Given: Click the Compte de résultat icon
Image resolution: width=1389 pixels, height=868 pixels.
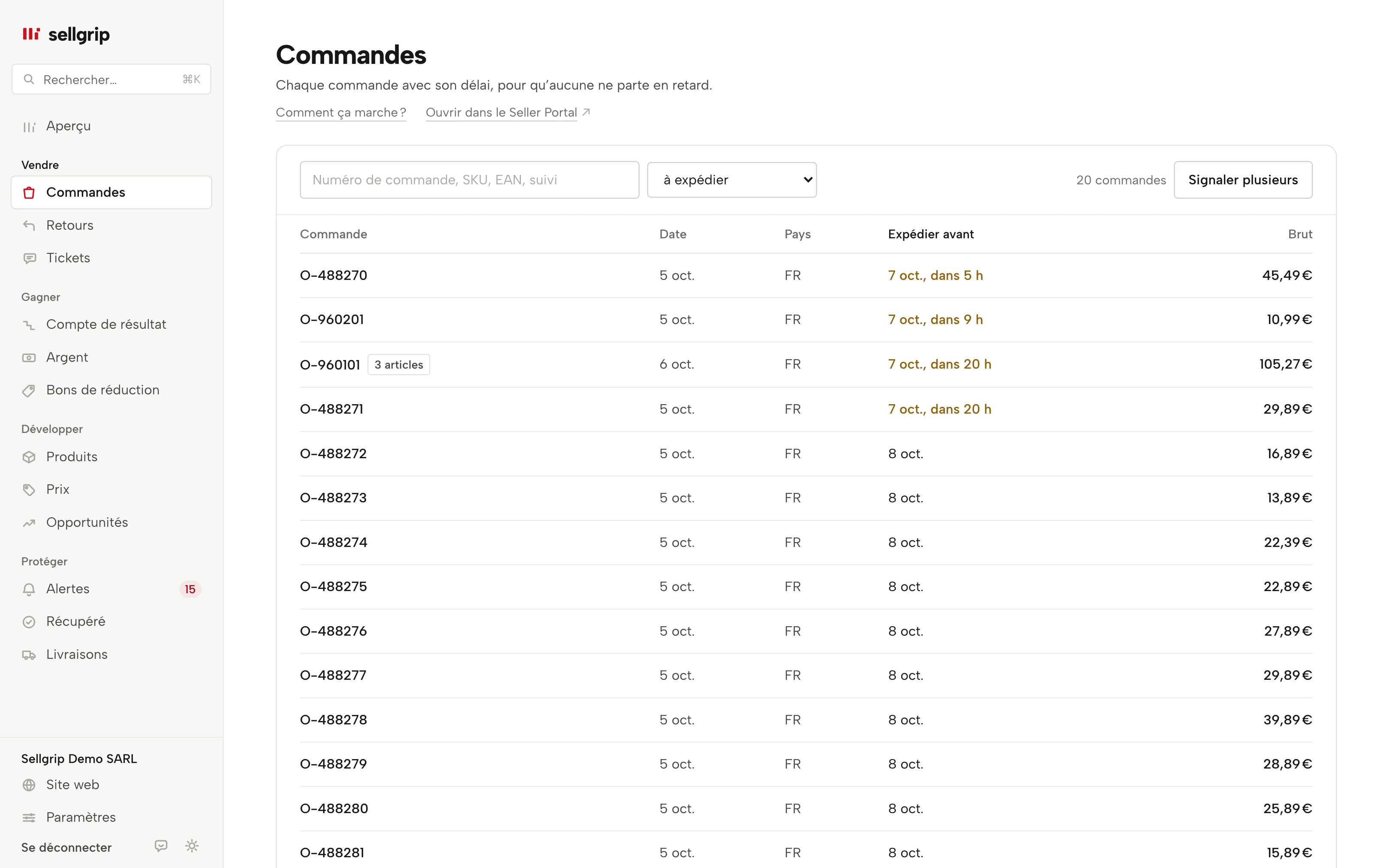Looking at the screenshot, I should click(x=29, y=325).
